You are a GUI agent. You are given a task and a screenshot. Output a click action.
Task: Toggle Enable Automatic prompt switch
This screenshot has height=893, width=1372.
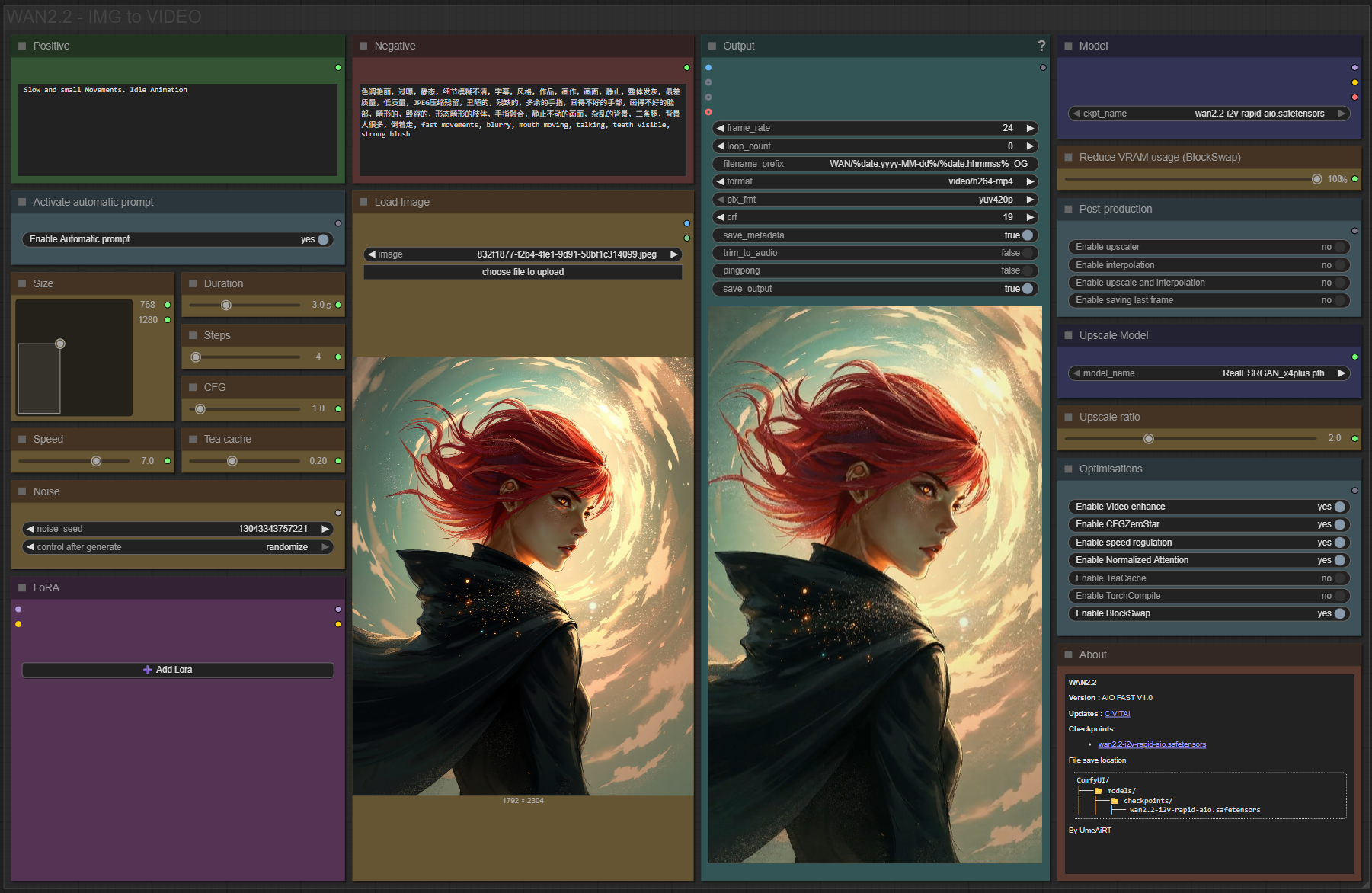[x=323, y=239]
